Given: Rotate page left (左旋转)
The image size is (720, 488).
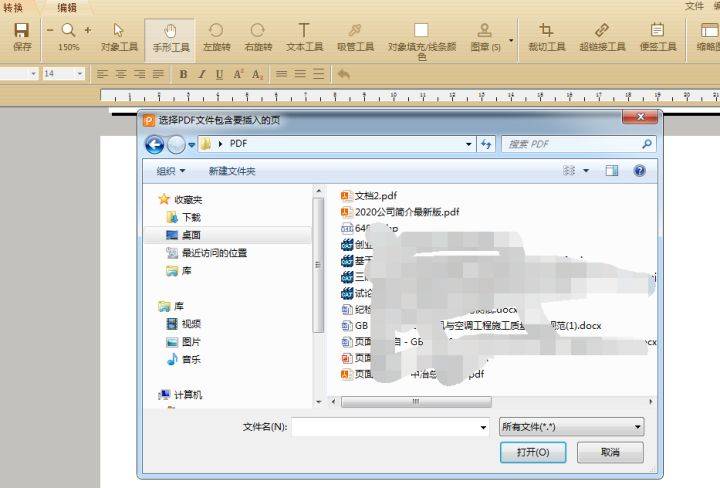Looking at the screenshot, I should coord(216,37).
